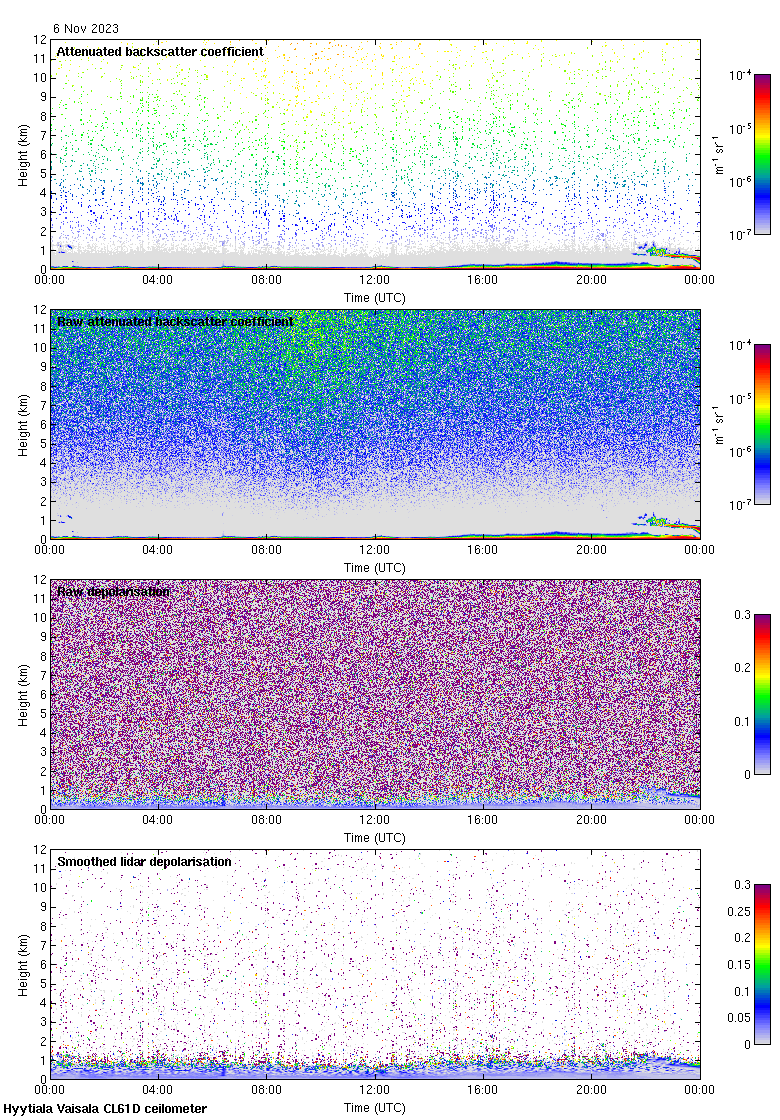The height and width of the screenshot is (1120, 780).
Task: Click the 10⁻⁶ tick on the raw backscatter colour bar
Action: (x=739, y=451)
